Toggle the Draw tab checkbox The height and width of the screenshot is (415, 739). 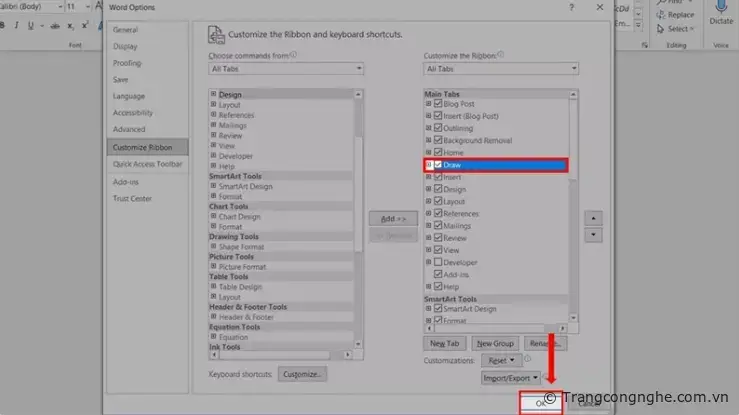(x=438, y=164)
